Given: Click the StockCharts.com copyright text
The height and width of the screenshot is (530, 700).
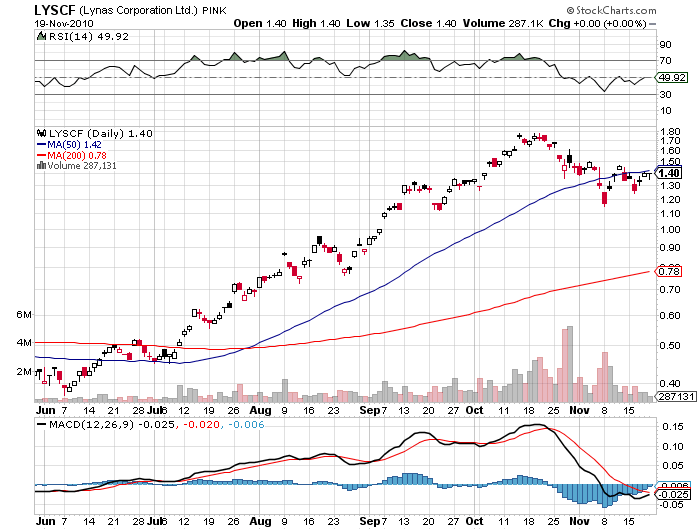Looking at the screenshot, I should coord(612,10).
